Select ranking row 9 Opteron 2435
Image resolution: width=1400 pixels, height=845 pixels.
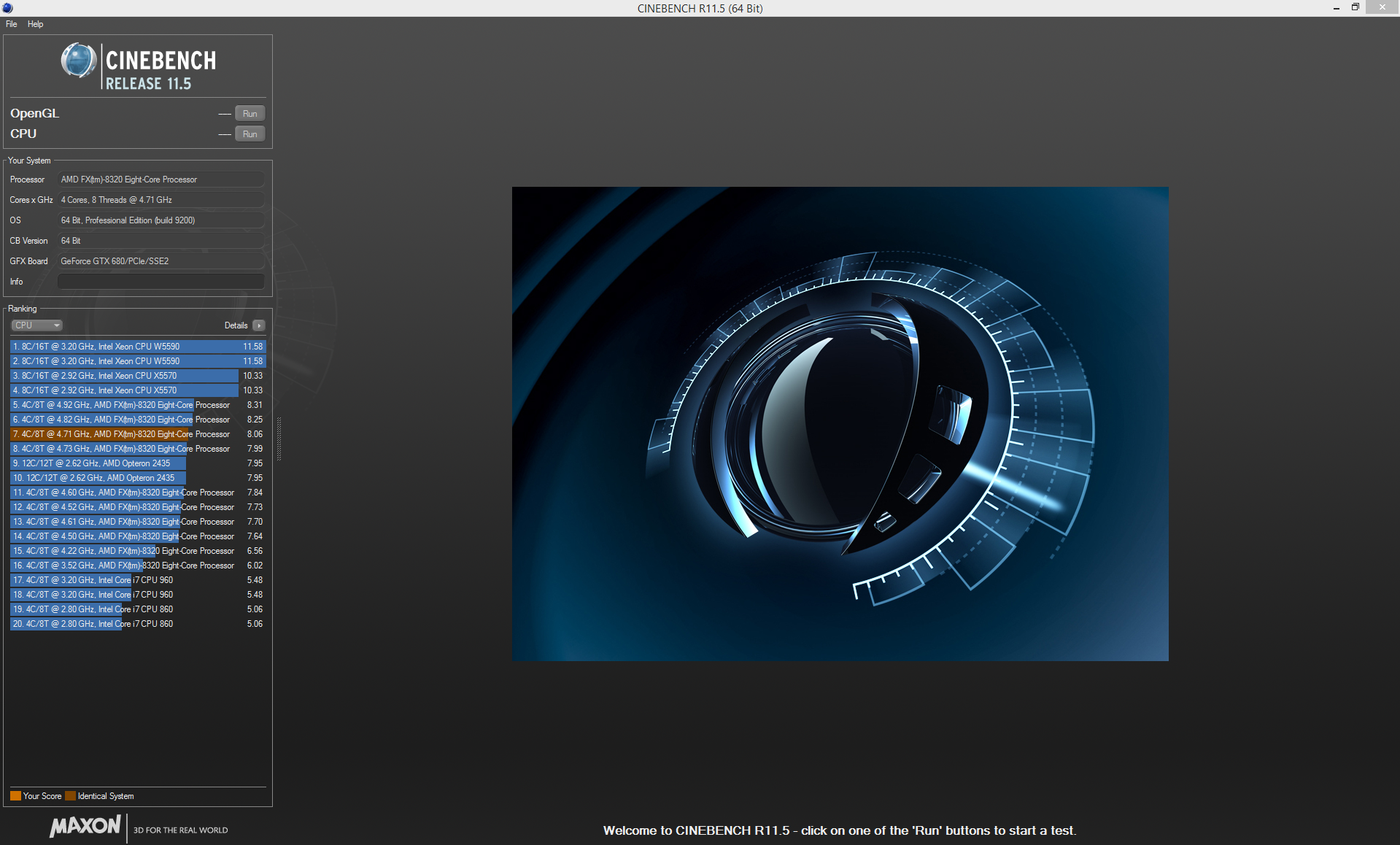(138, 463)
